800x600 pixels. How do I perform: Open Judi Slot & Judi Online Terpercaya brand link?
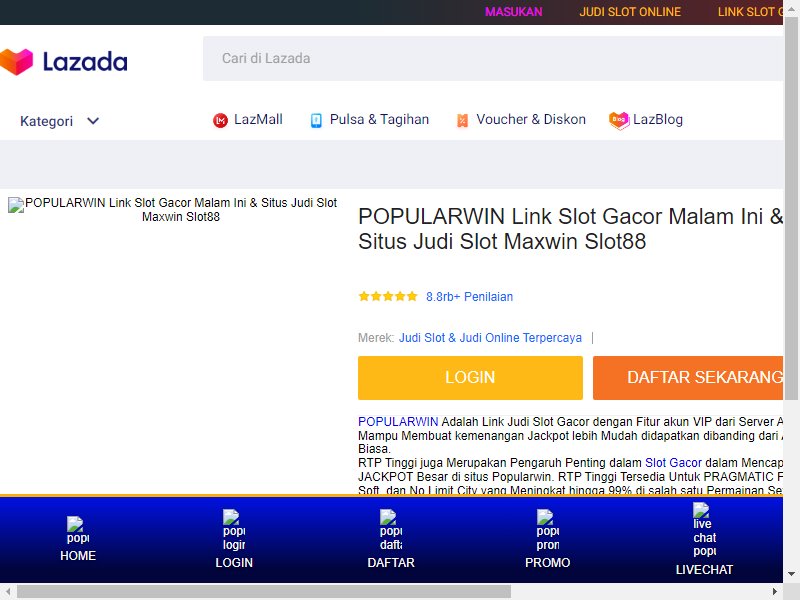(x=490, y=338)
